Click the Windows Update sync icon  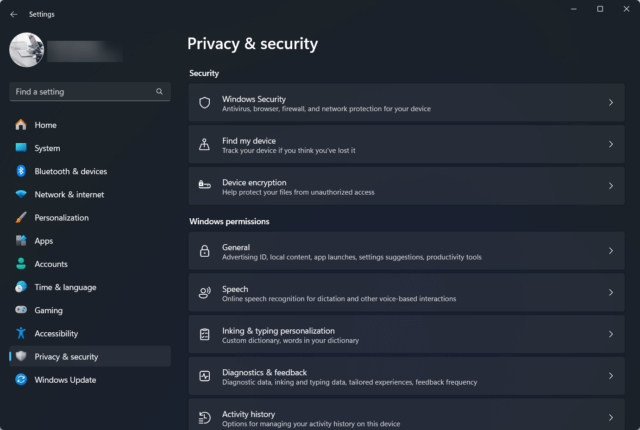coord(21,379)
